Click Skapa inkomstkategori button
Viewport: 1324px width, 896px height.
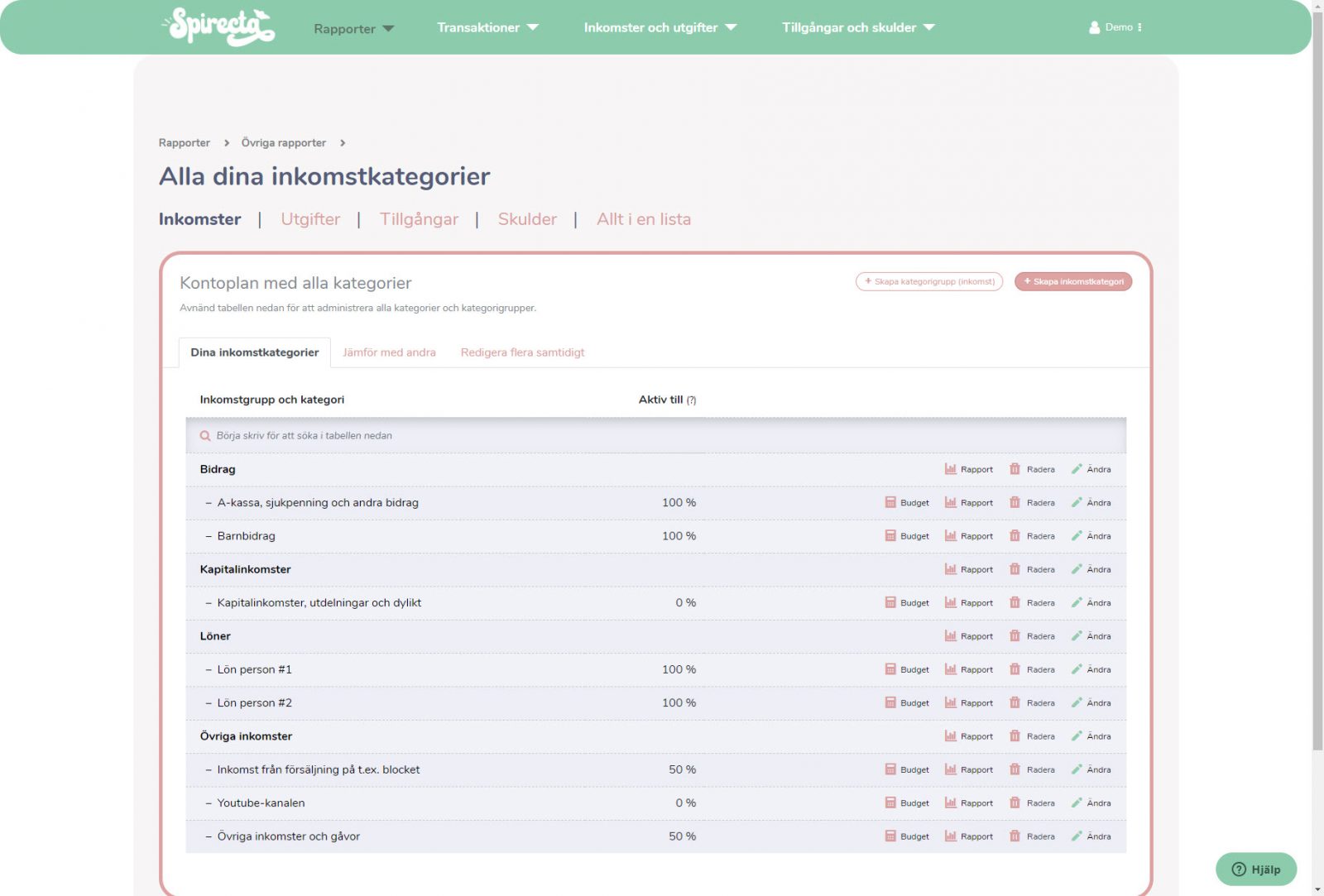click(x=1072, y=281)
